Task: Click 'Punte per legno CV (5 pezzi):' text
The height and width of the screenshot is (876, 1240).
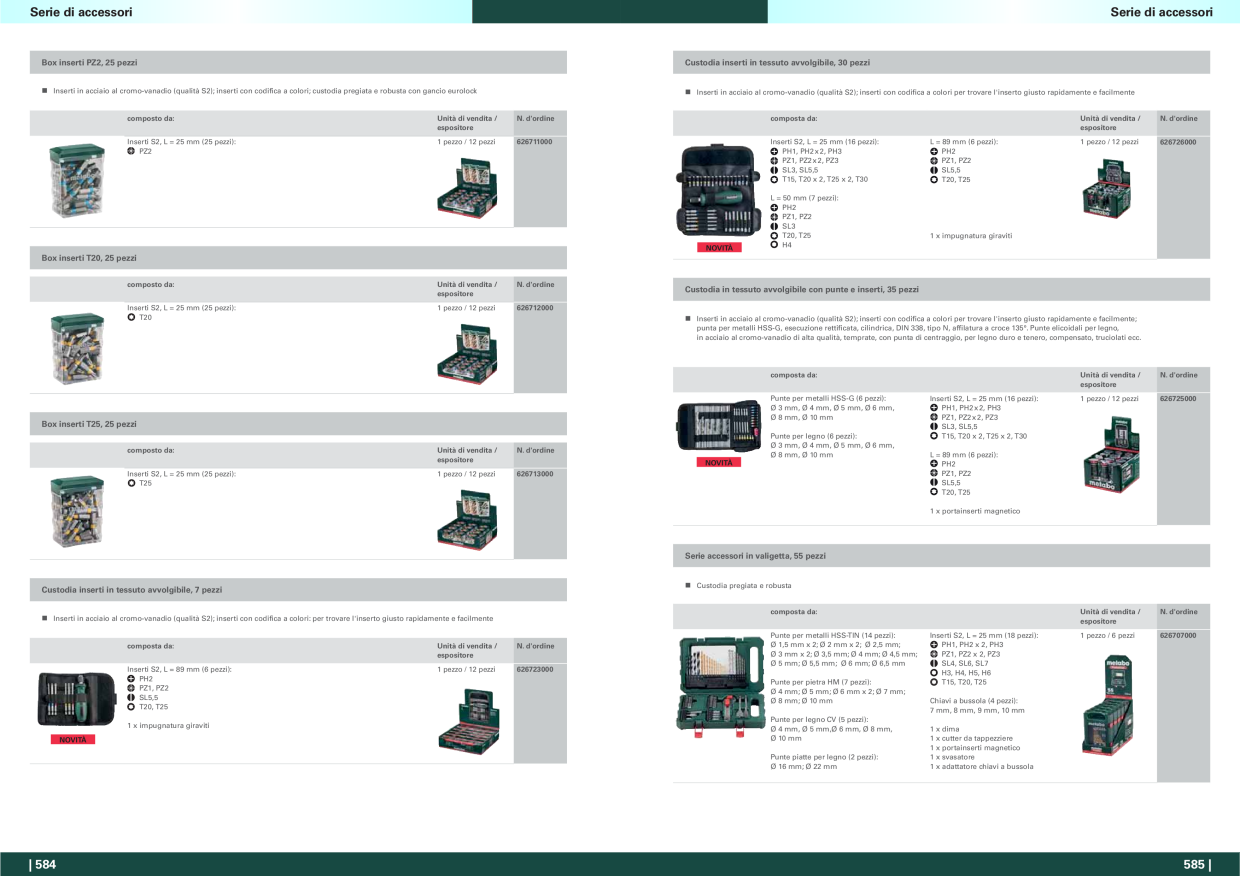Action: (x=819, y=719)
